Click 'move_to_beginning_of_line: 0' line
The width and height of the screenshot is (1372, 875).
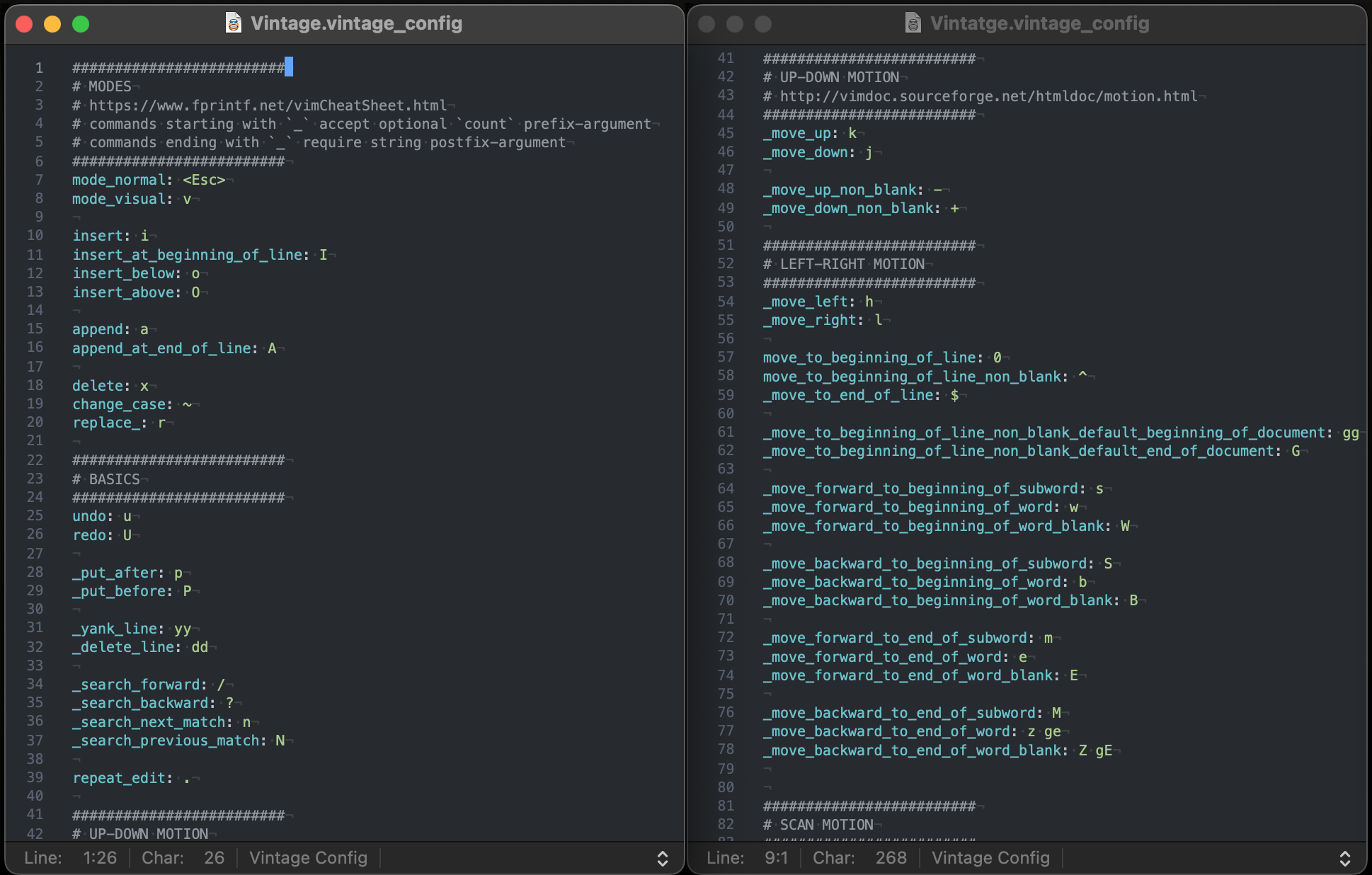coord(882,358)
